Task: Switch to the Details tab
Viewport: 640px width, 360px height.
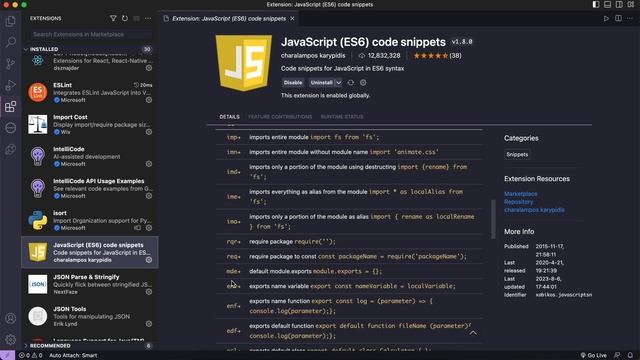Action: coord(229,117)
